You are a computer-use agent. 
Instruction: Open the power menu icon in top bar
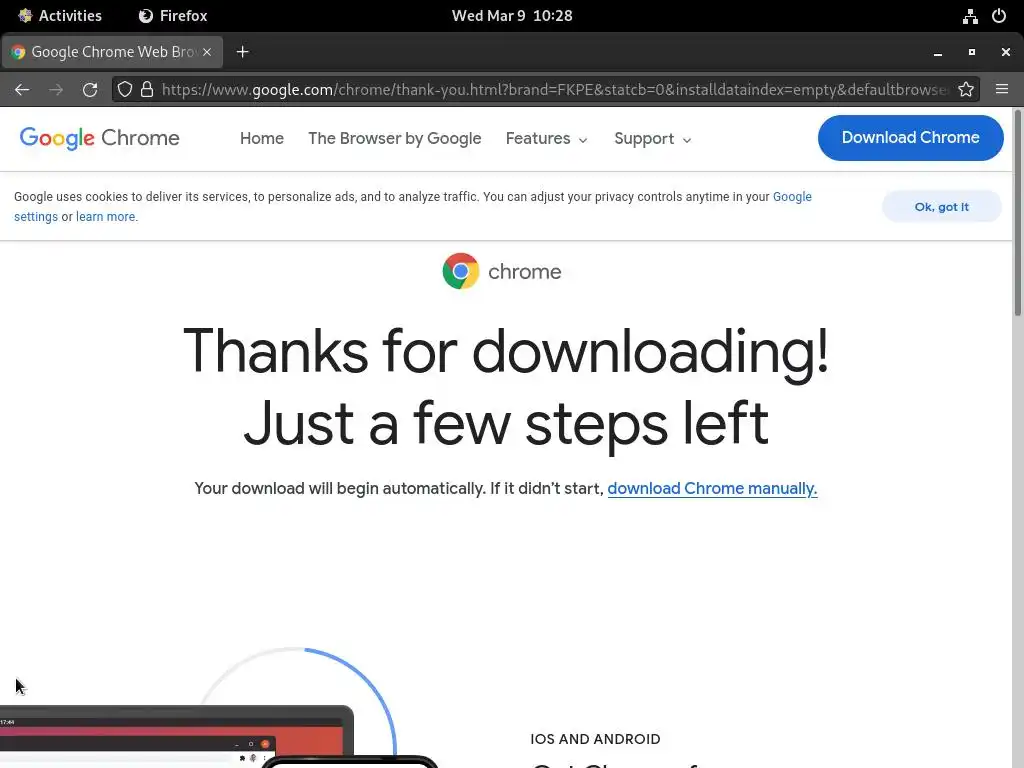(999, 16)
